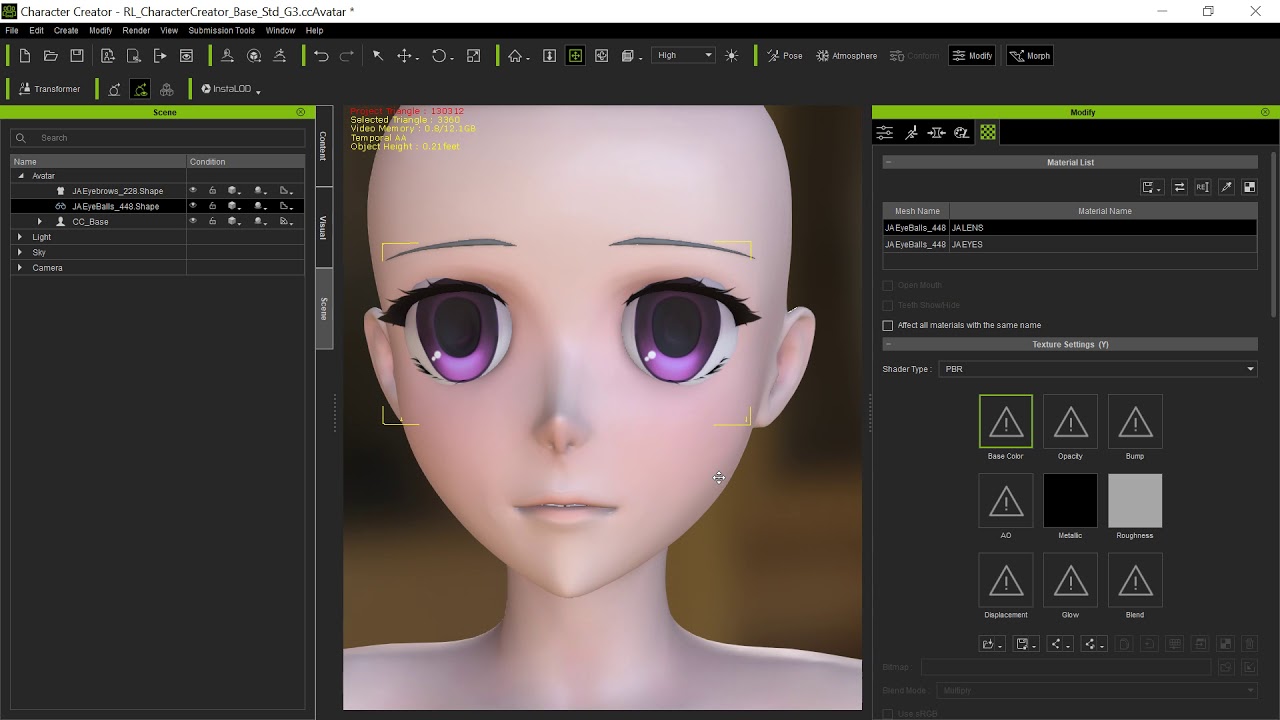Click the Atmosphere button
Screen dimensions: 1280x720
[x=847, y=56]
